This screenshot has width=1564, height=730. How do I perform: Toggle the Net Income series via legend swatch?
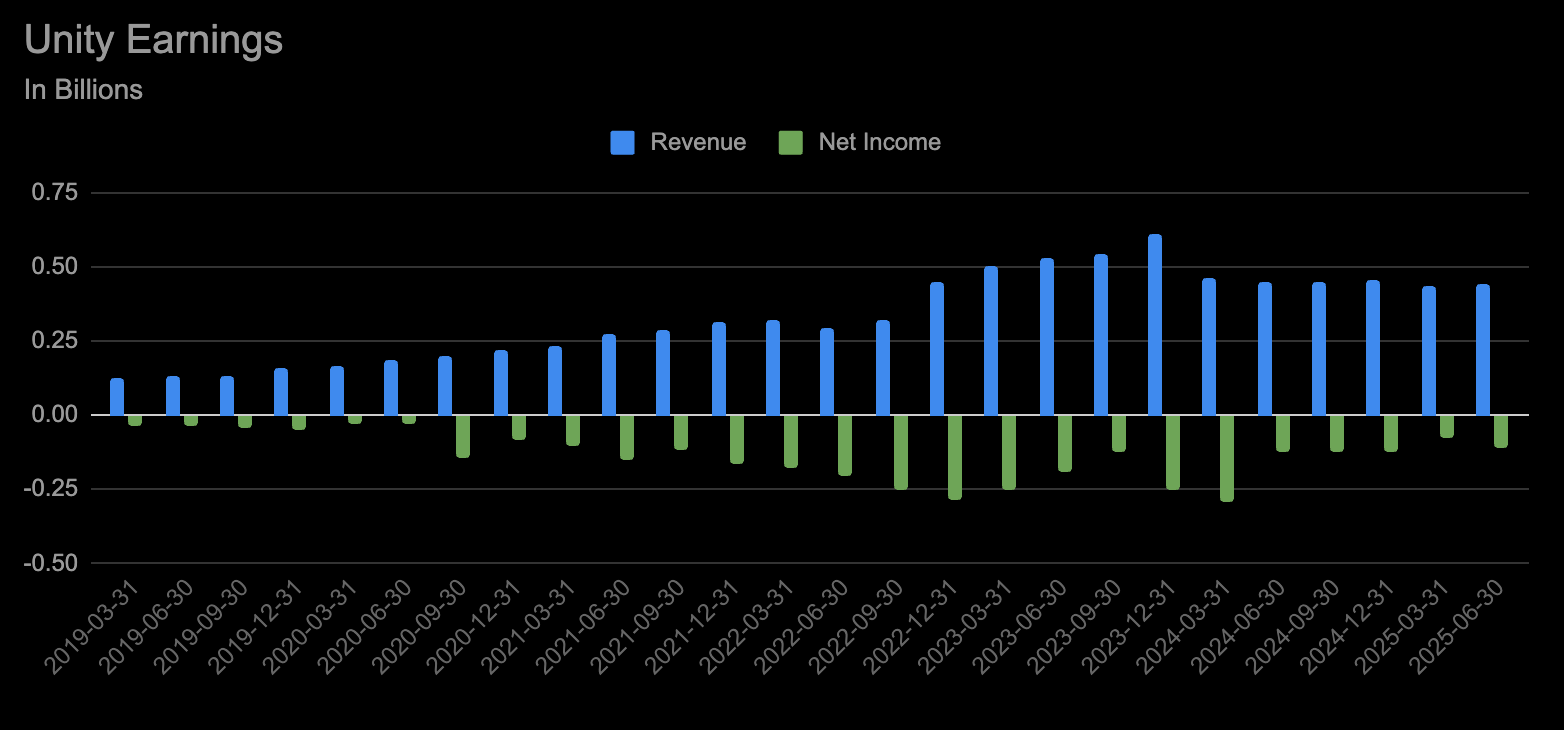(793, 142)
